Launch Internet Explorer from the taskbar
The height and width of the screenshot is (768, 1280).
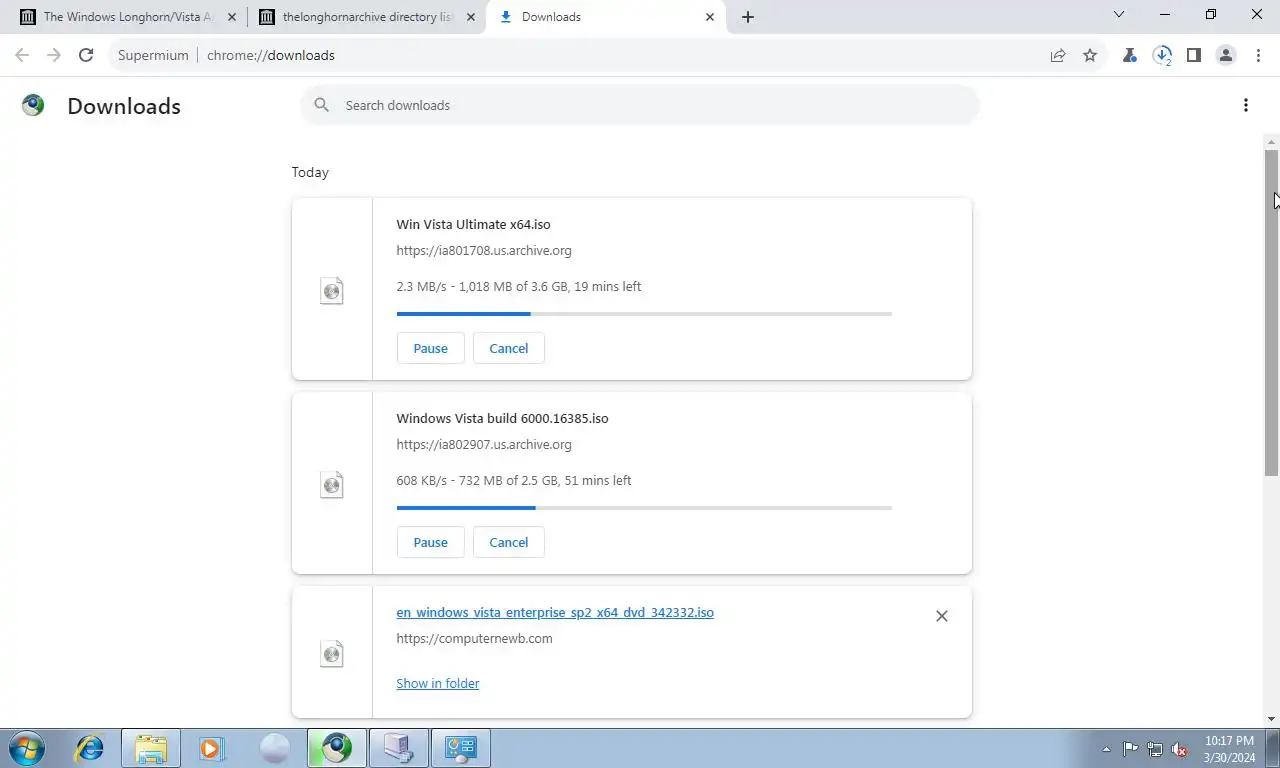90,748
